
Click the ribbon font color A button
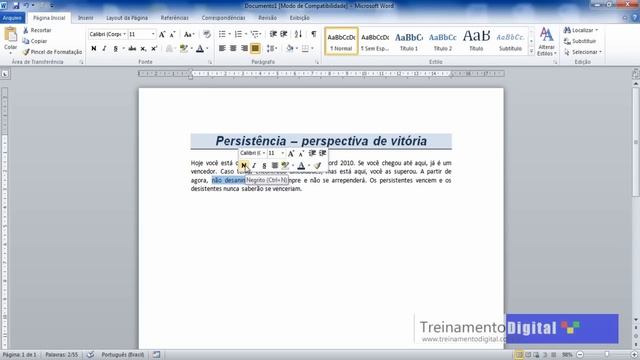click(200, 49)
